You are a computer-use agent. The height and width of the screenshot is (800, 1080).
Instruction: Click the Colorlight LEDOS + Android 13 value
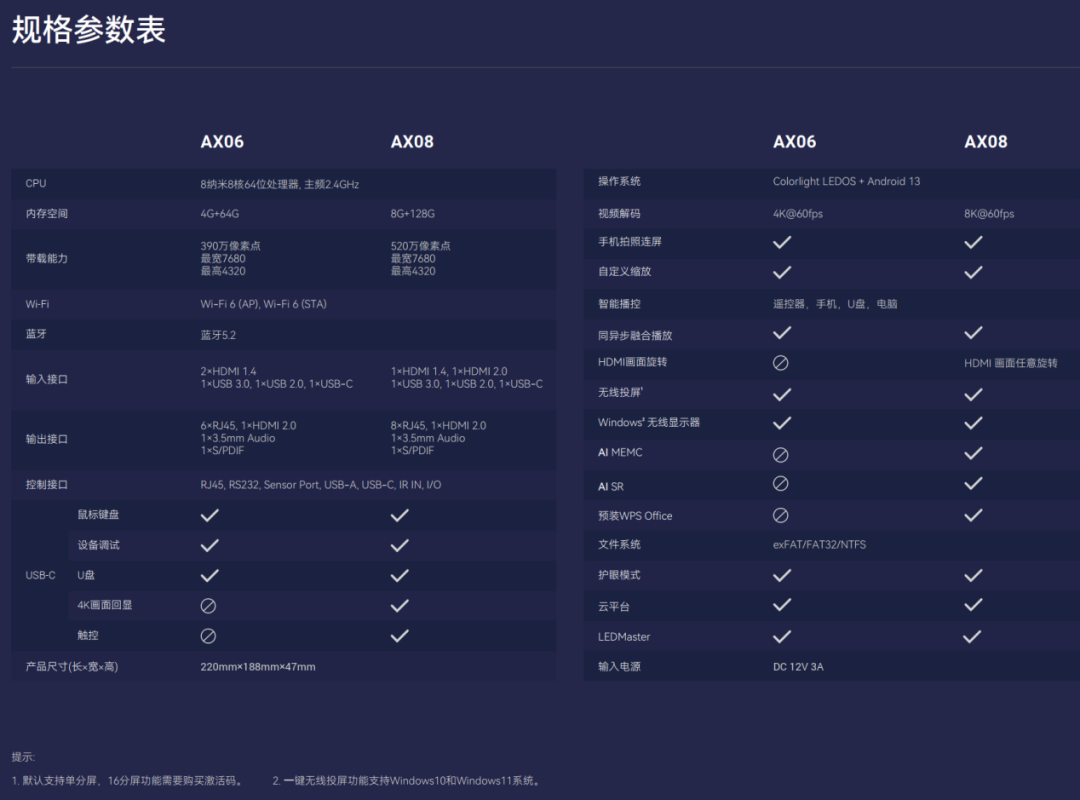[x=846, y=182]
